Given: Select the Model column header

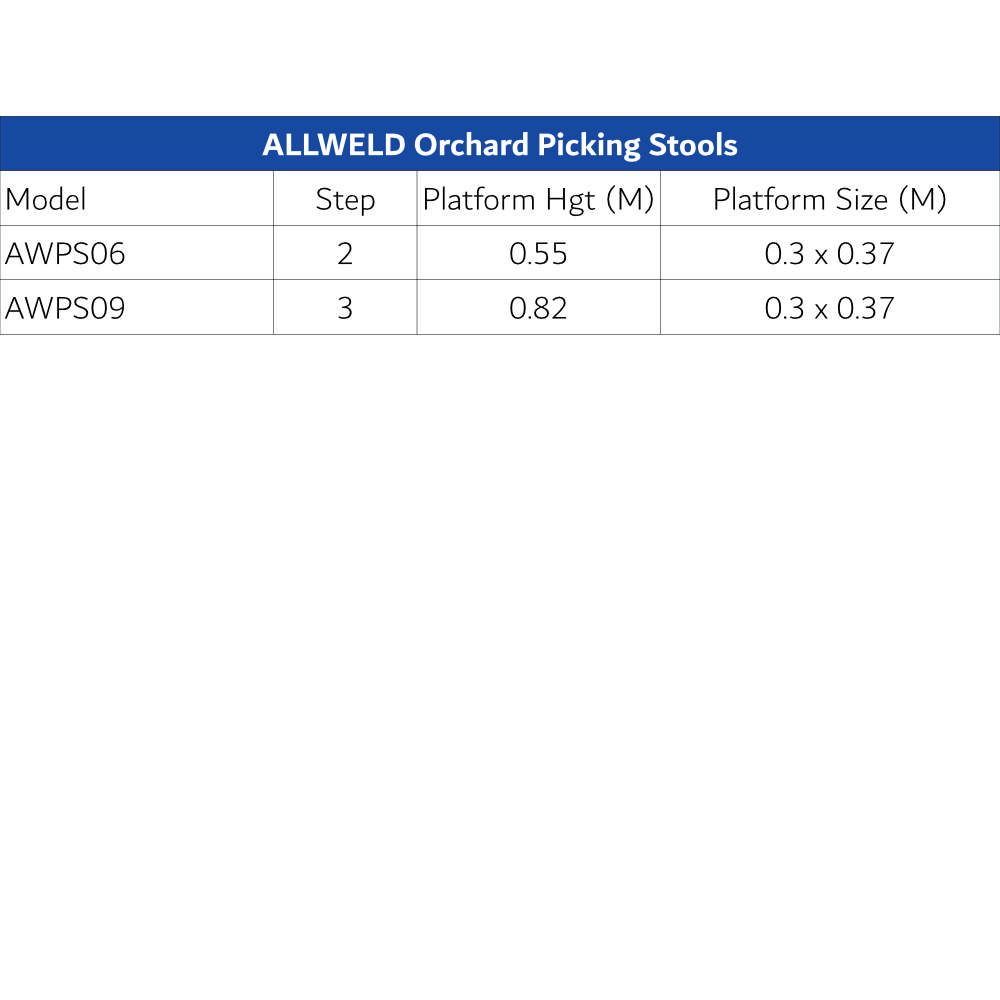Looking at the screenshot, I should (x=46, y=200).
